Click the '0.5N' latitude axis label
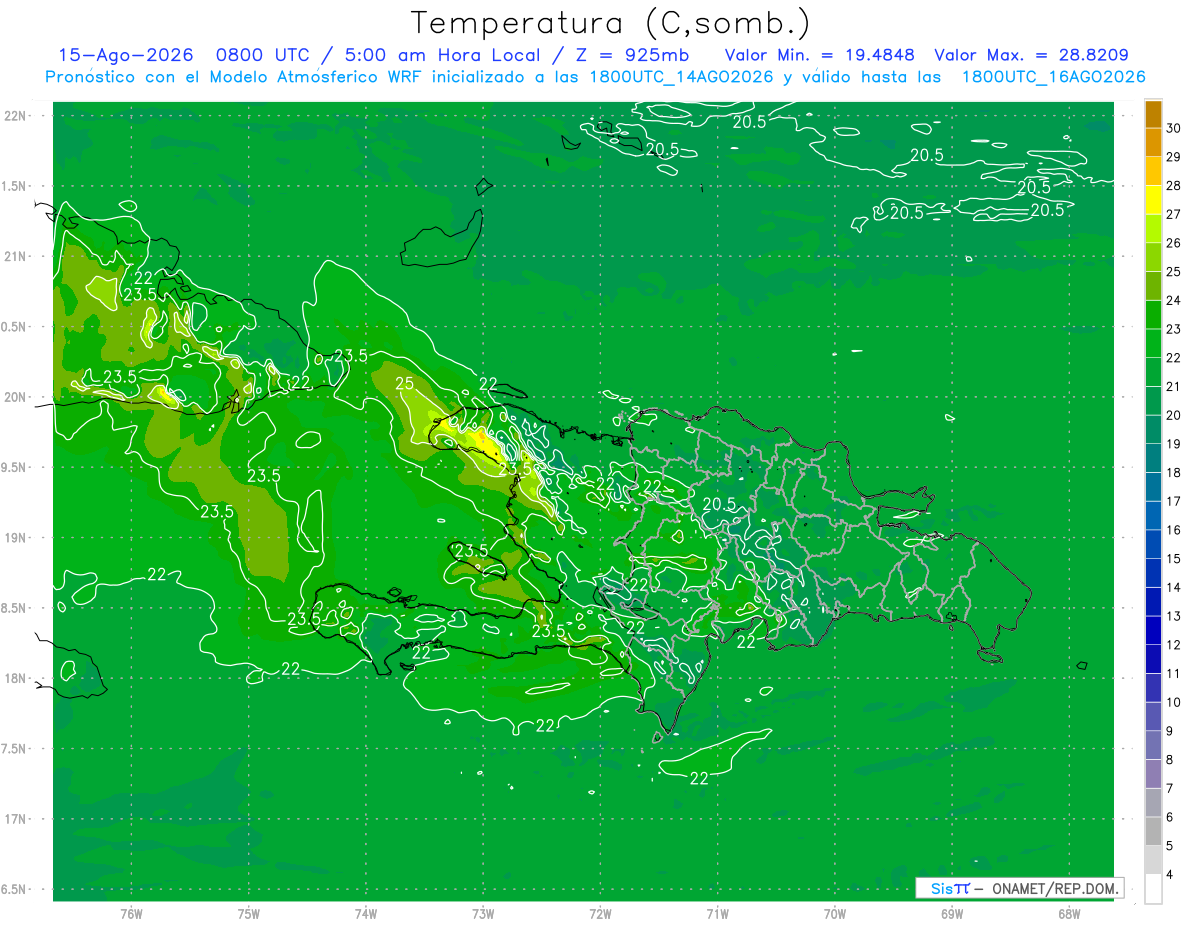The image size is (1200, 927). pyautogui.click(x=15, y=327)
